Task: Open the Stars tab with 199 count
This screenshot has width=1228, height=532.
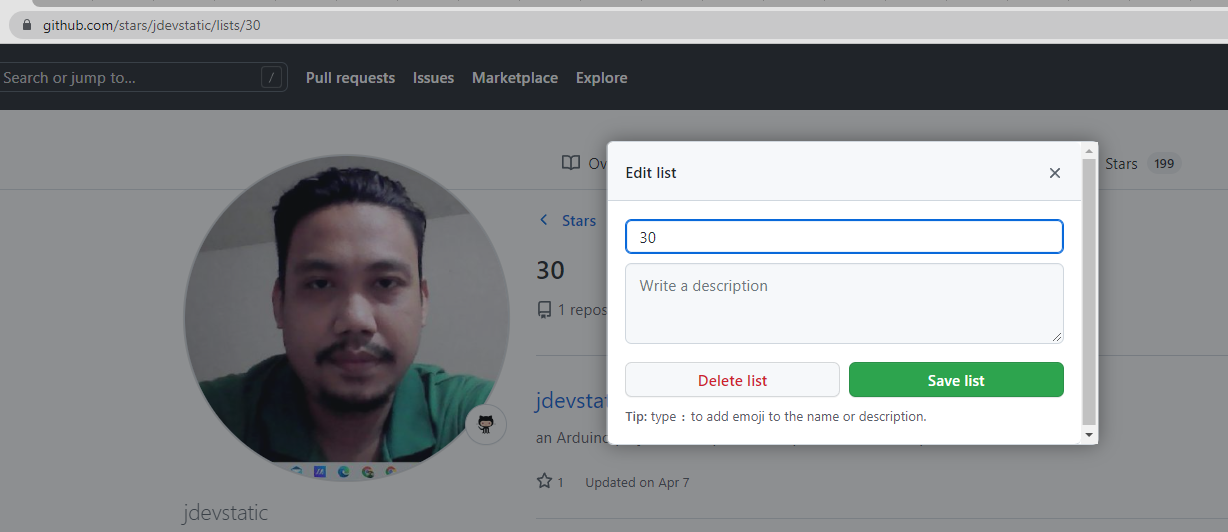Action: (x=1142, y=163)
